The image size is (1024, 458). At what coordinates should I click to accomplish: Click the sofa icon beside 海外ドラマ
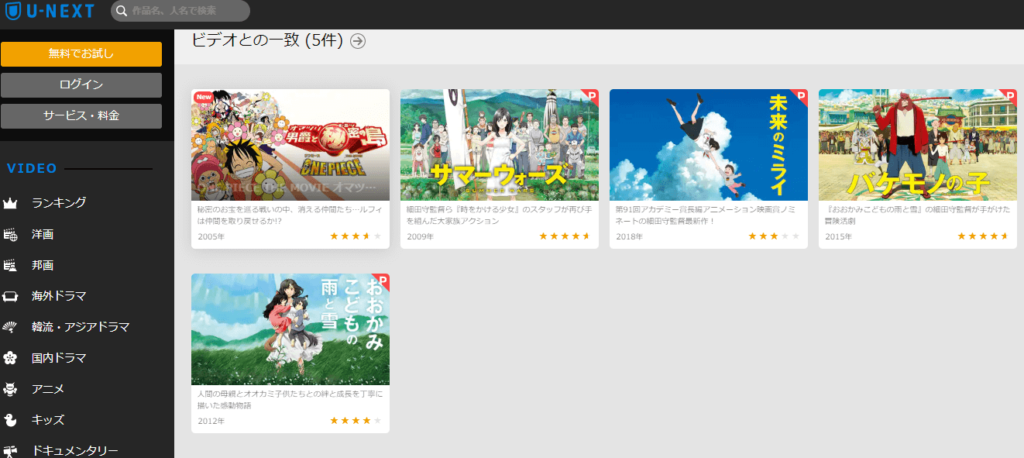pos(10,296)
